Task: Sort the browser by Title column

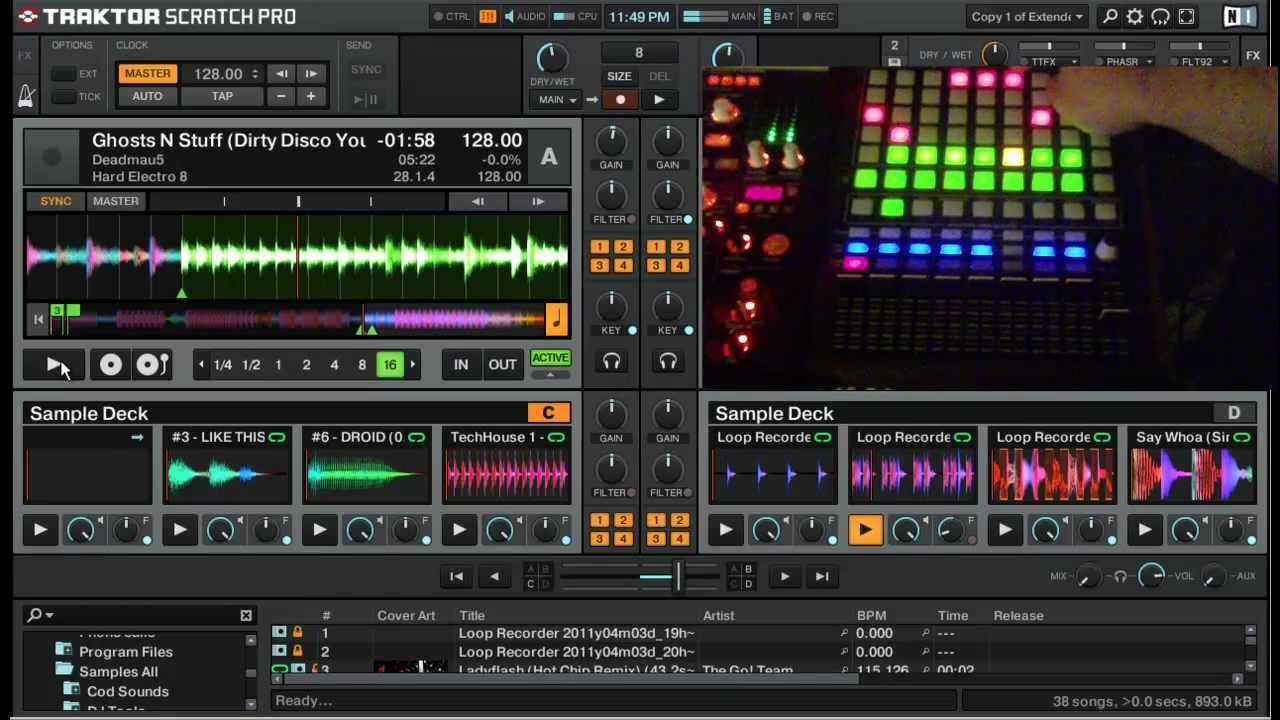Action: click(x=472, y=616)
